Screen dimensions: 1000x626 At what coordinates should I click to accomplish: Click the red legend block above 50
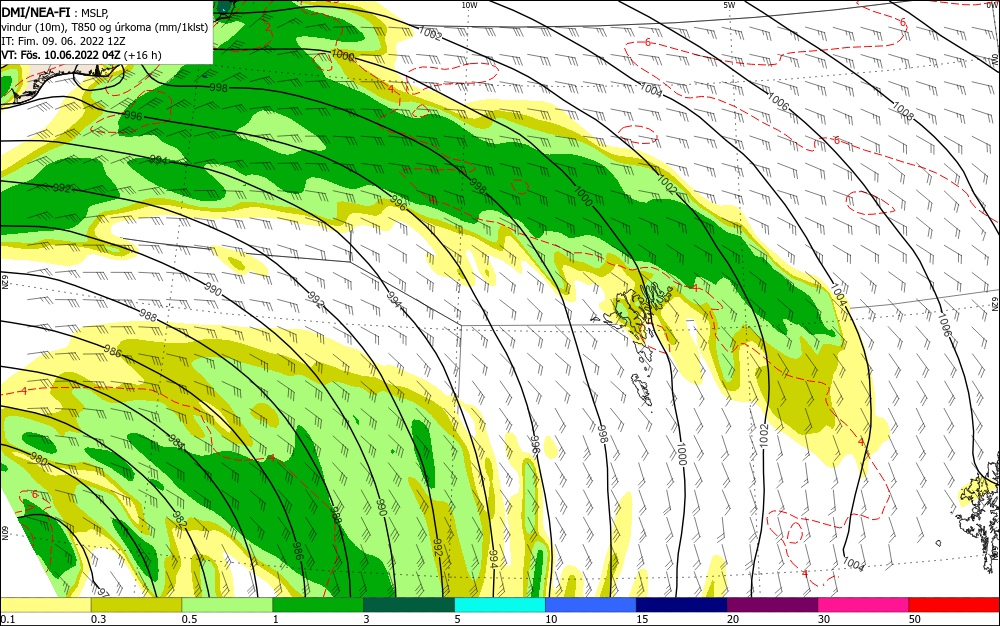pyautogui.click(x=954, y=605)
